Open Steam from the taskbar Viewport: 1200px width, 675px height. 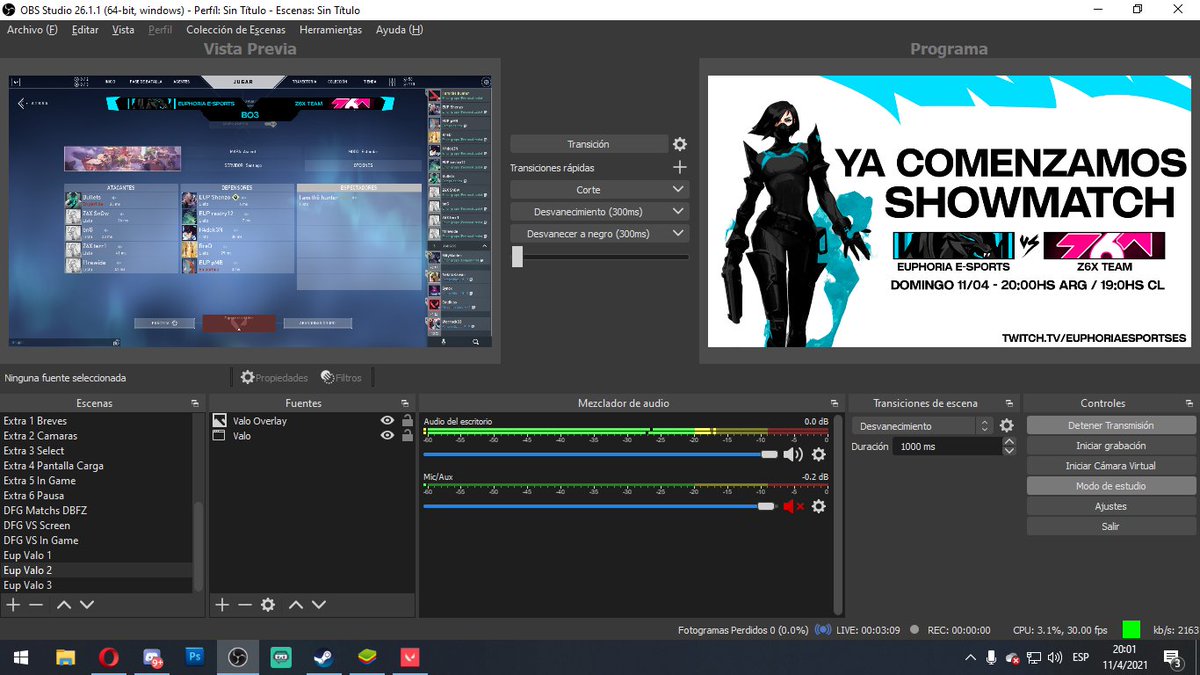click(324, 657)
